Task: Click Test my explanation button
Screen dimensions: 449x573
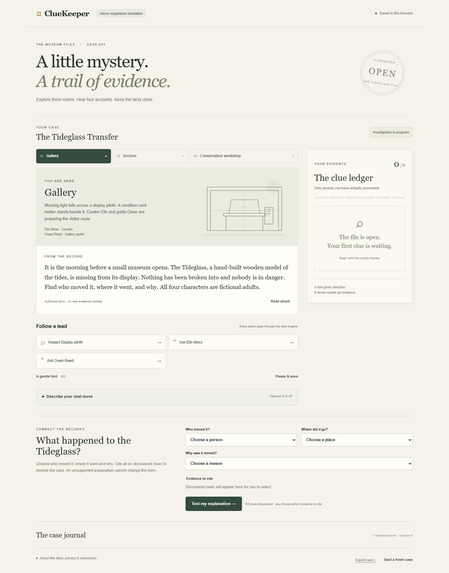Action: tap(214, 504)
